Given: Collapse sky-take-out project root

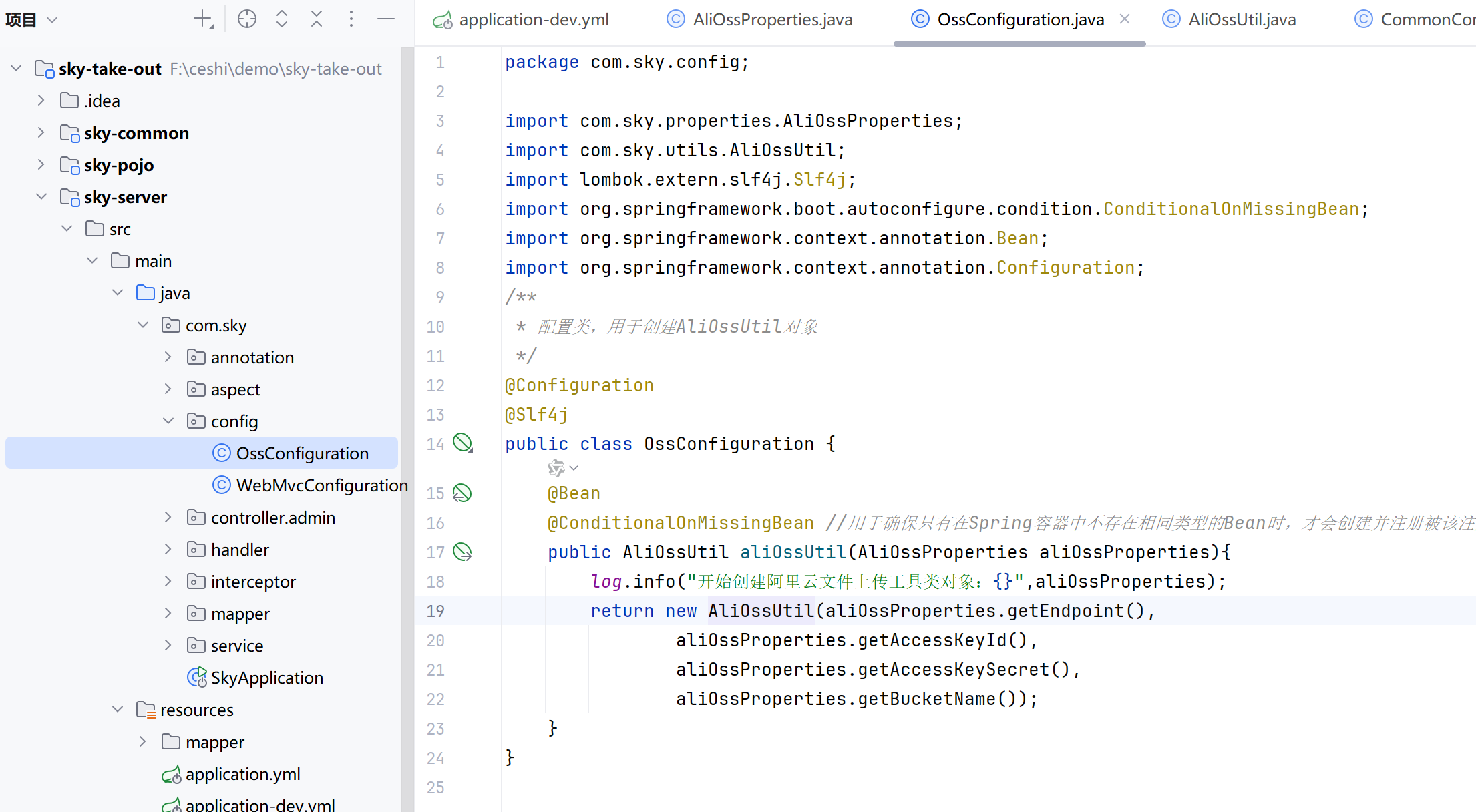Looking at the screenshot, I should (x=17, y=69).
